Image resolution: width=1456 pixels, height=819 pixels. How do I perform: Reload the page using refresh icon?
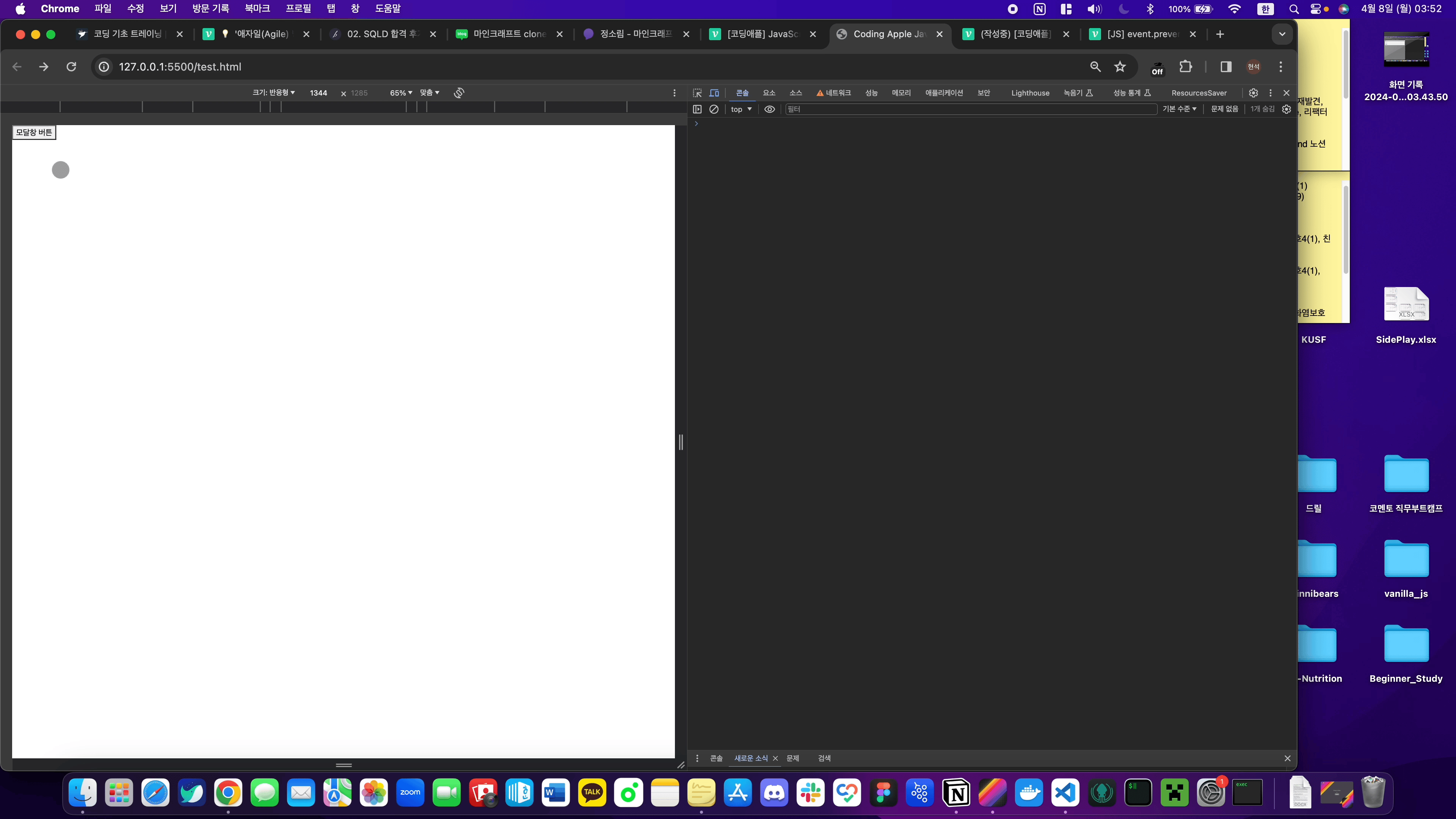(x=71, y=67)
